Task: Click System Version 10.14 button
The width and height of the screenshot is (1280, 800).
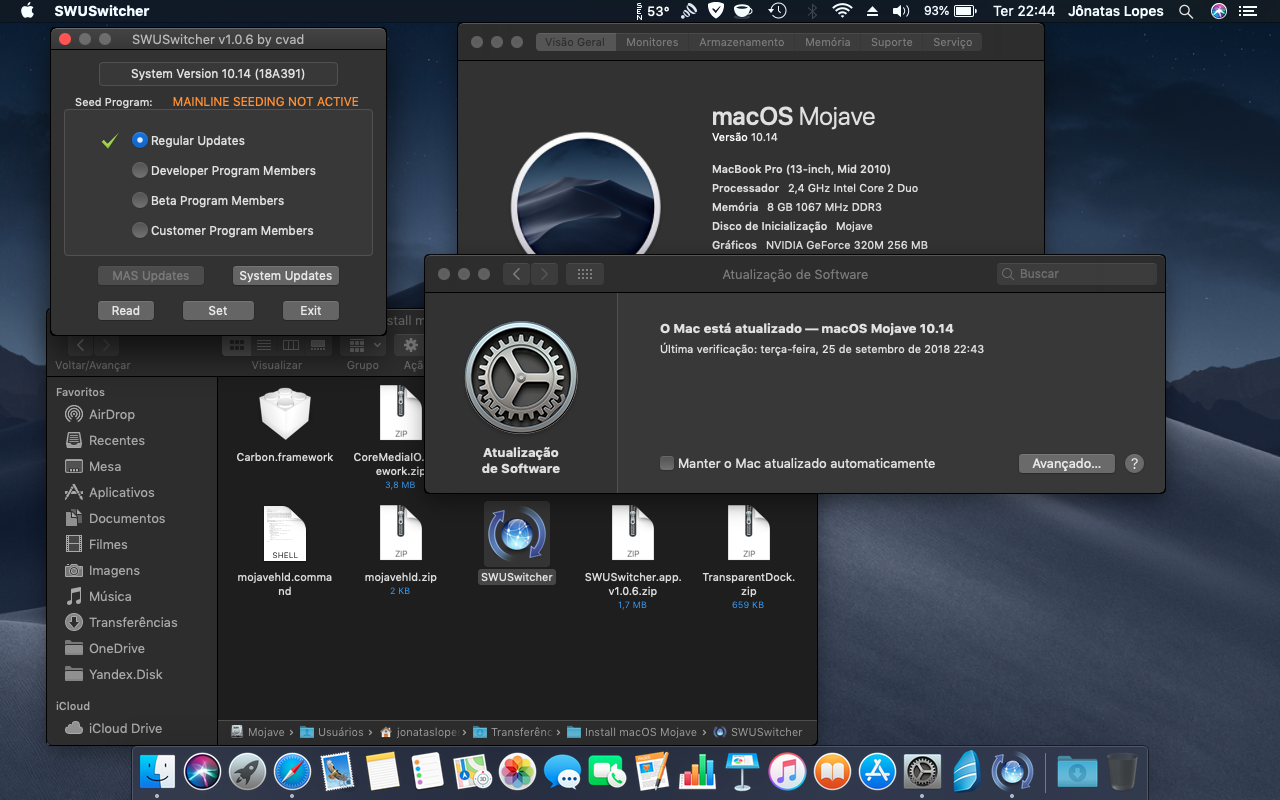Action: (x=218, y=74)
